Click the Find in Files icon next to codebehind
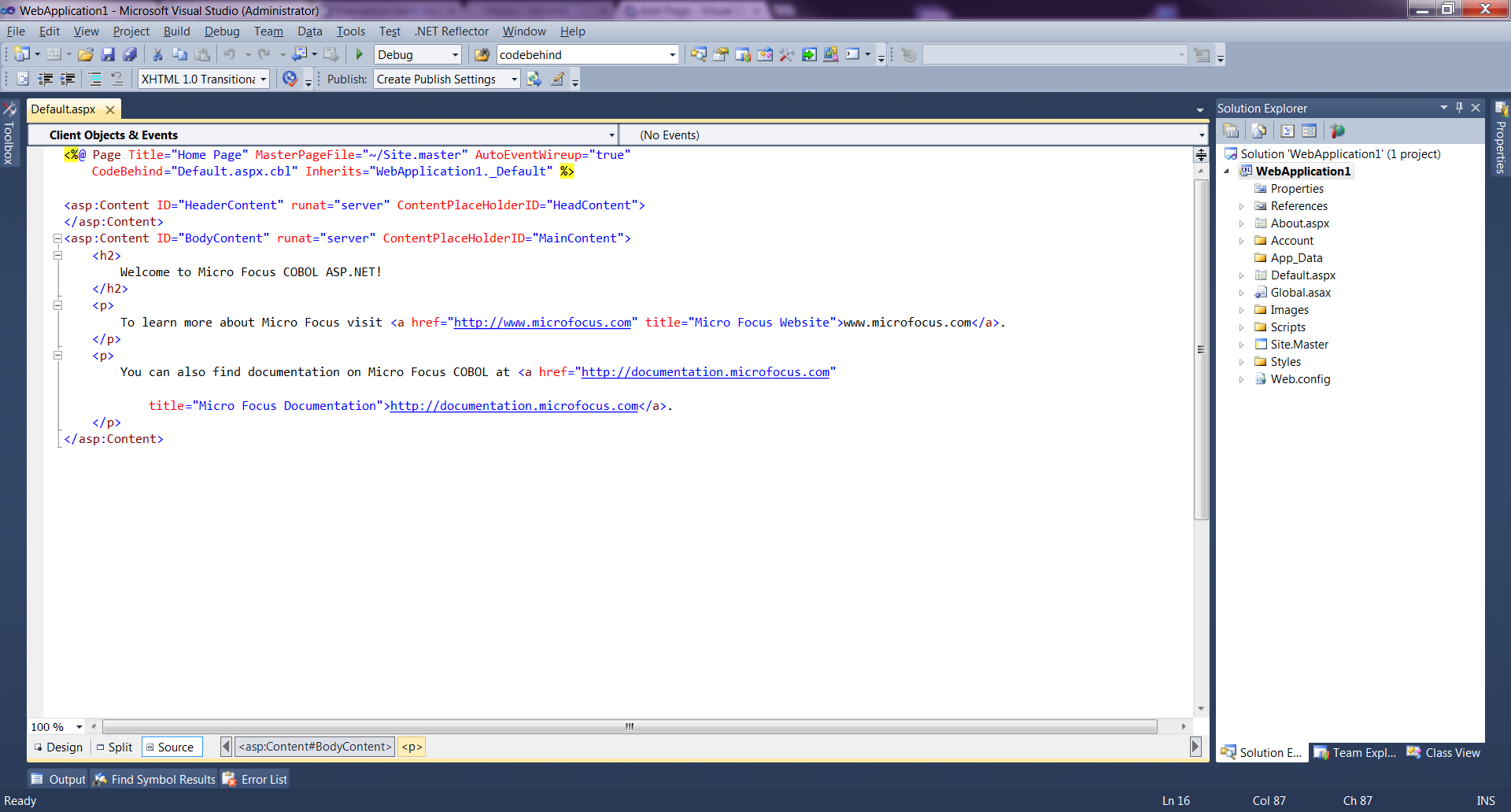Image resolution: width=1511 pixels, height=812 pixels. click(x=482, y=54)
